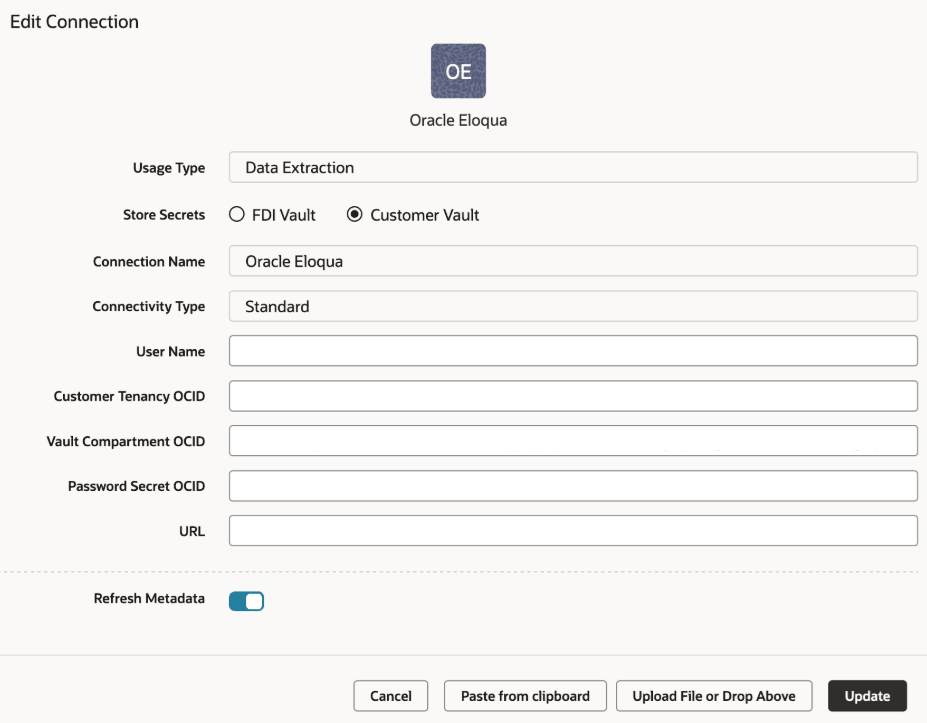
Task: Click the User Name label
Action: pyautogui.click(x=170, y=351)
